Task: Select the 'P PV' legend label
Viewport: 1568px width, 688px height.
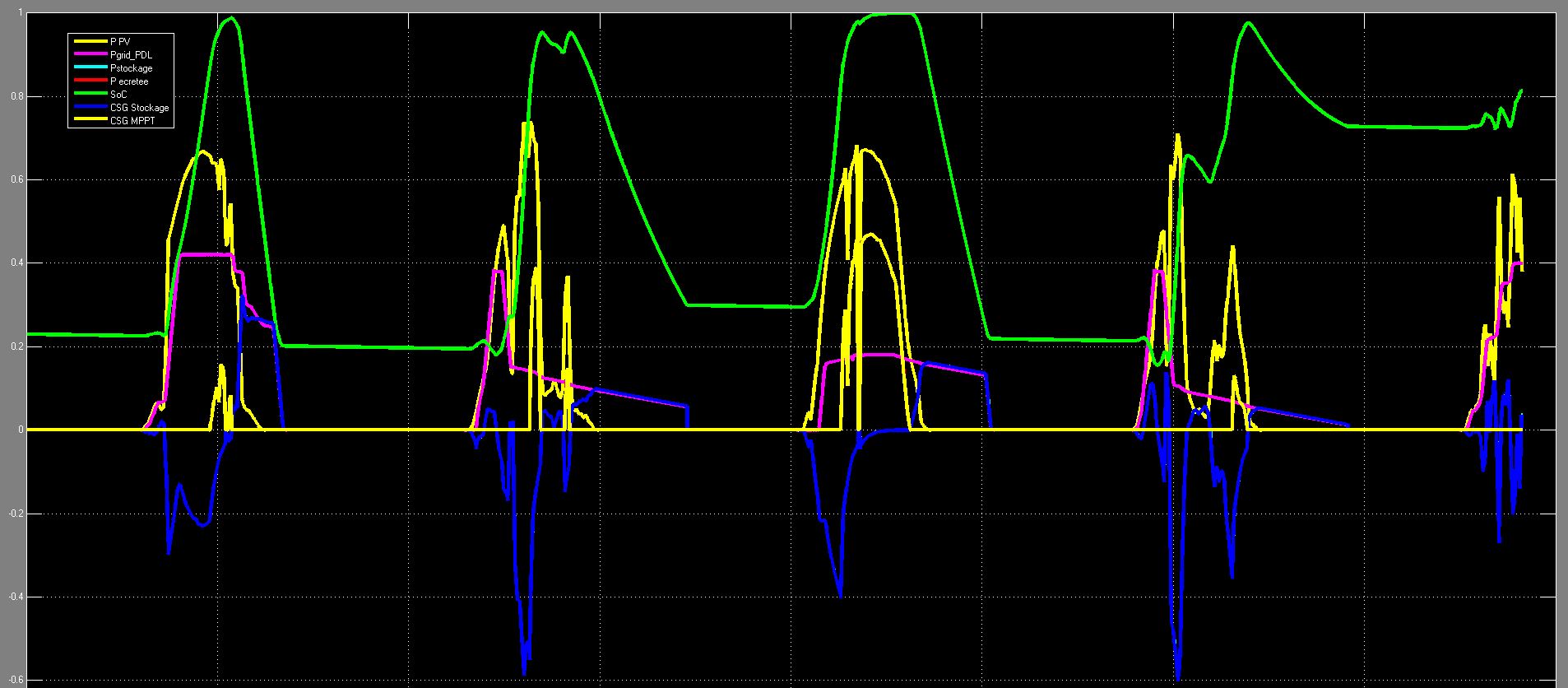Action: (120, 42)
